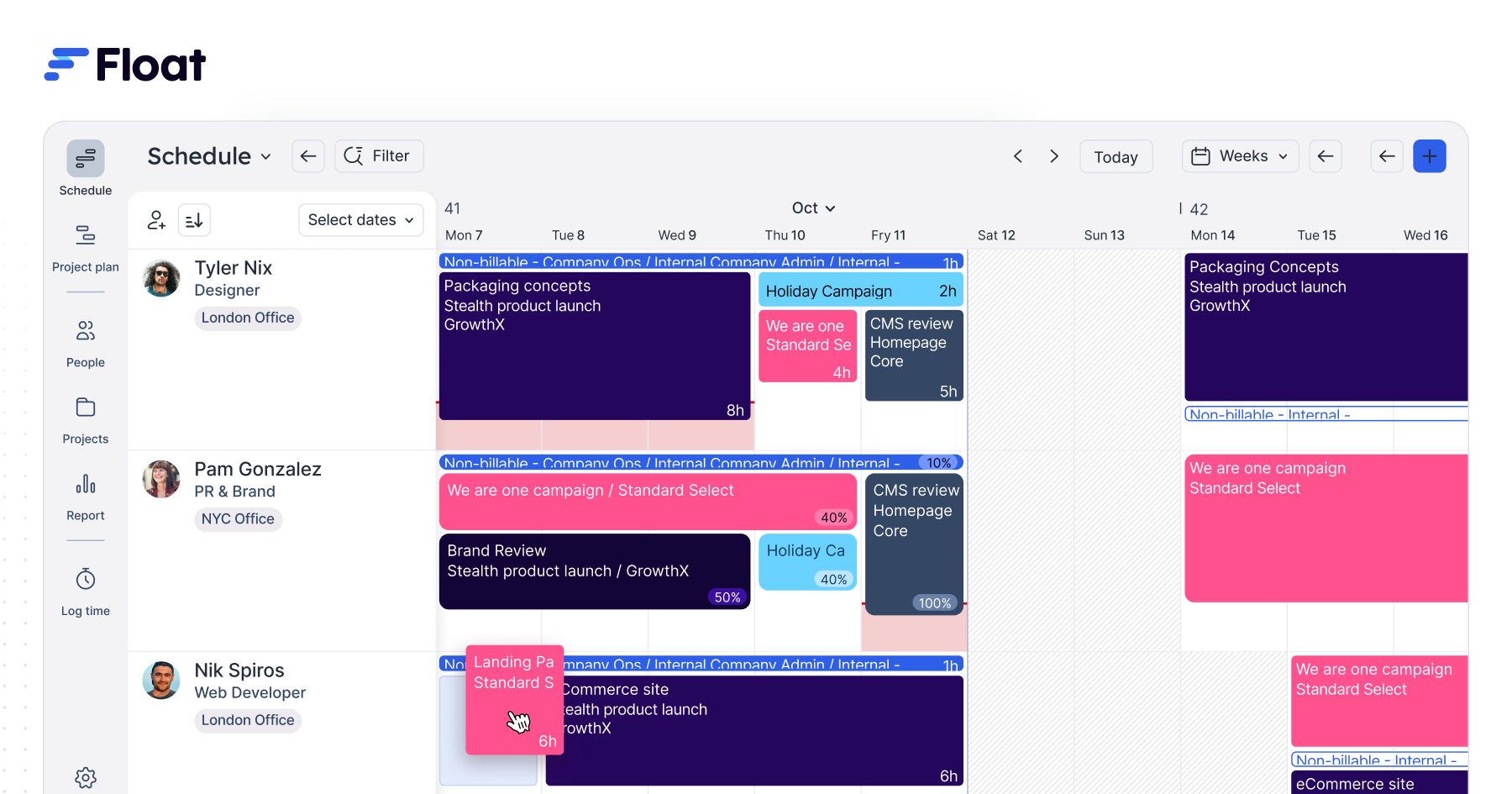1512x794 pixels.
Task: Open Nik's eCommerce site task in week 42
Action: [x=1379, y=783]
